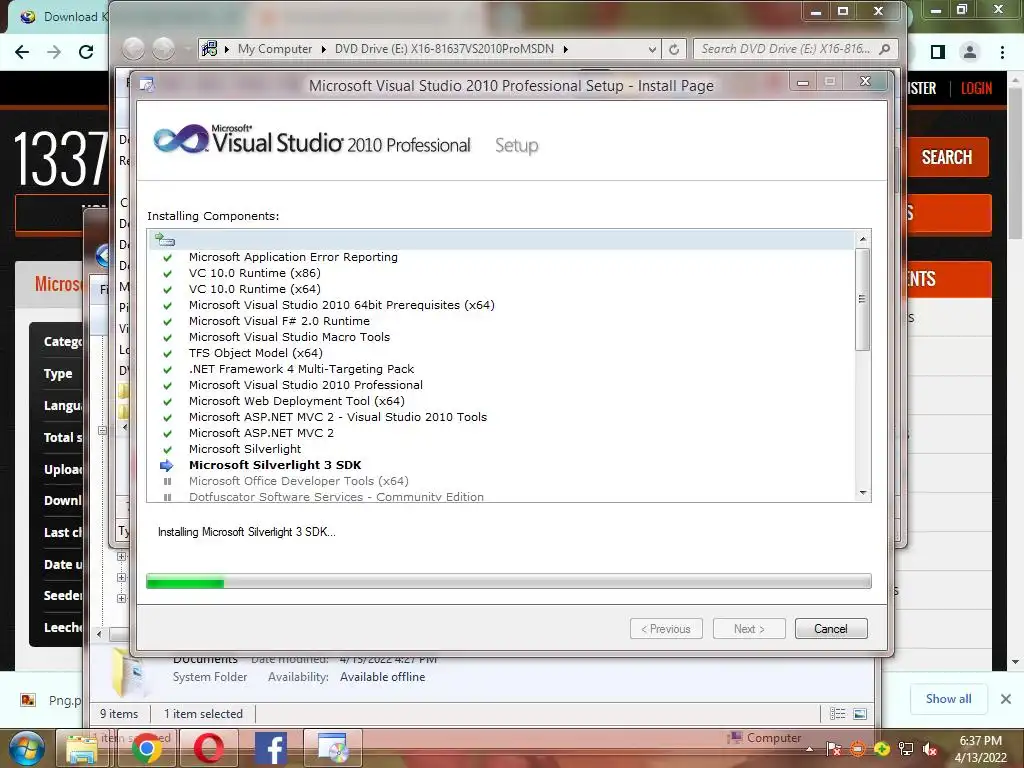Click the Explorer search magnifier icon
The image size is (1024, 768).
[x=885, y=49]
